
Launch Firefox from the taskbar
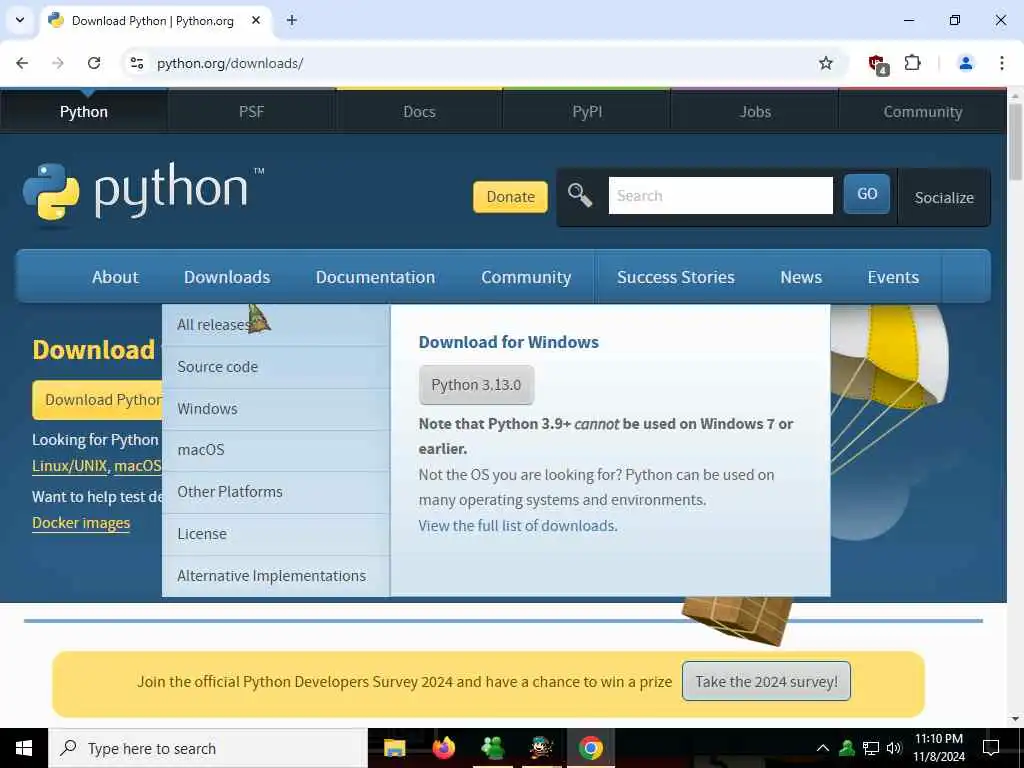pyautogui.click(x=443, y=748)
